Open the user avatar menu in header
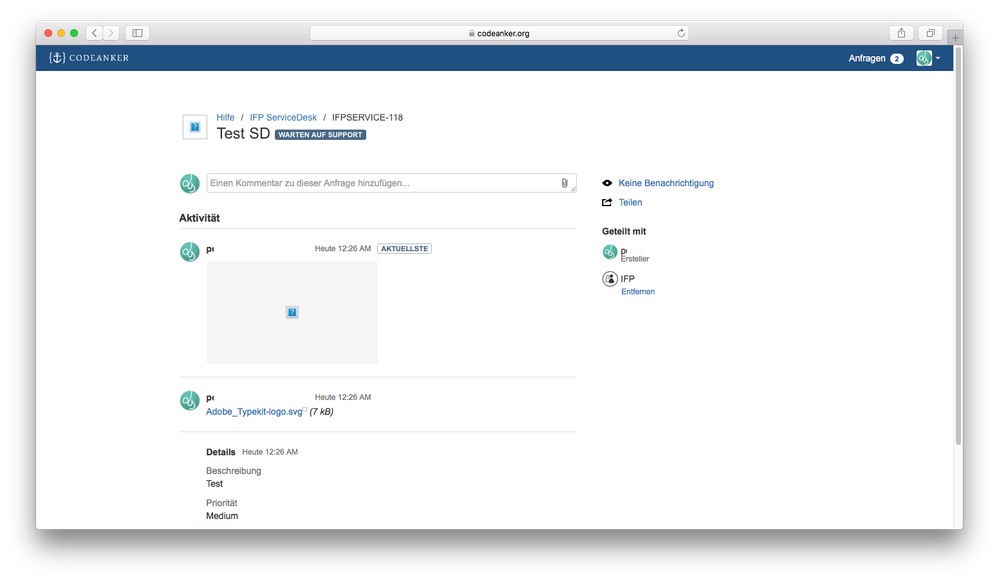This screenshot has width=999, height=581. pos(928,58)
